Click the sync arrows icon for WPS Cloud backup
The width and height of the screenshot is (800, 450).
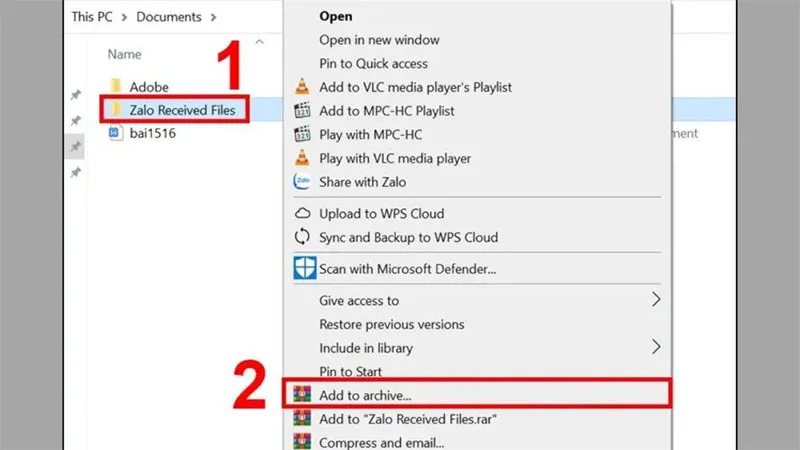click(x=302, y=237)
